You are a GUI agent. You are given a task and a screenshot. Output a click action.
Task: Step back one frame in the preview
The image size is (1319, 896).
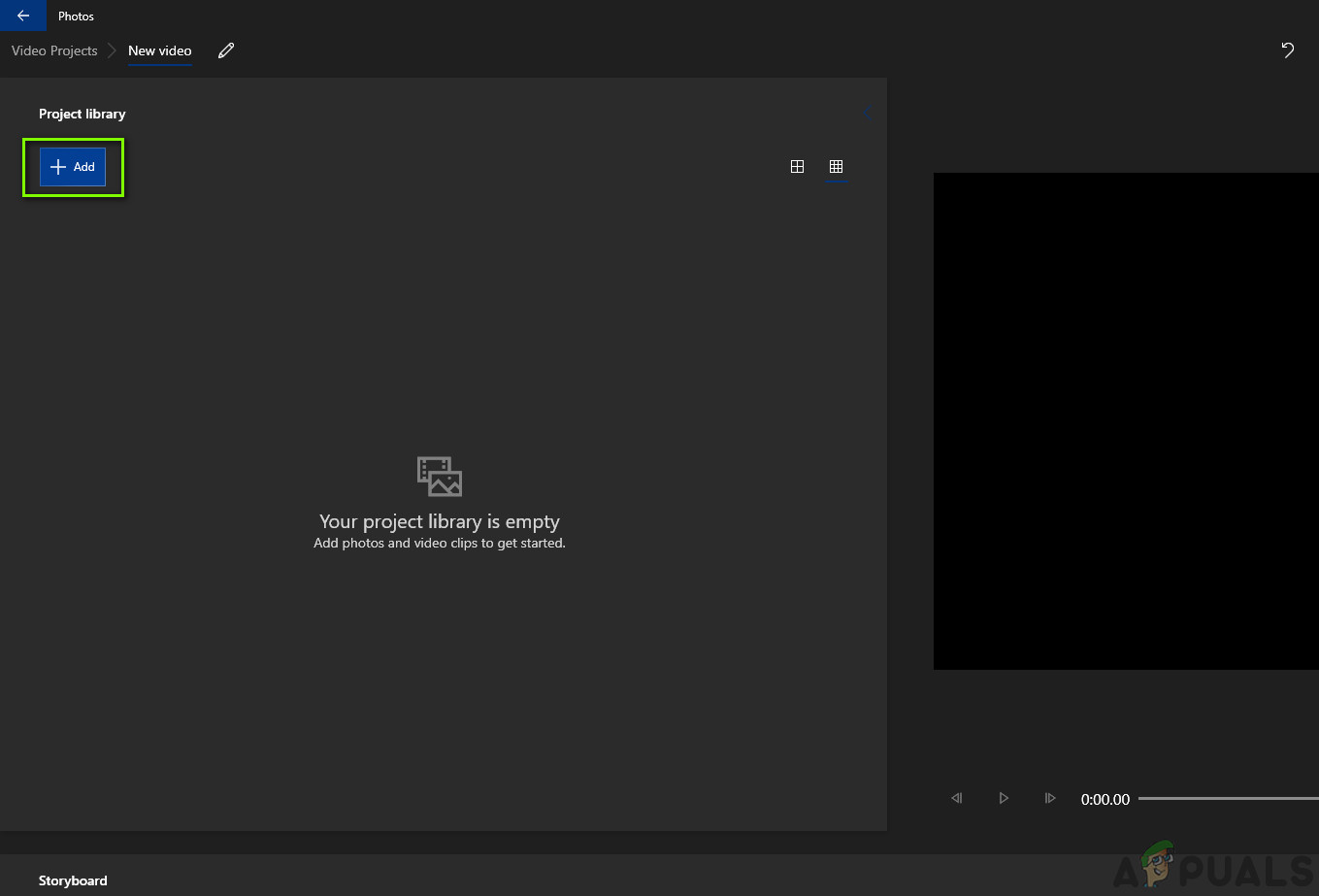[957, 798]
